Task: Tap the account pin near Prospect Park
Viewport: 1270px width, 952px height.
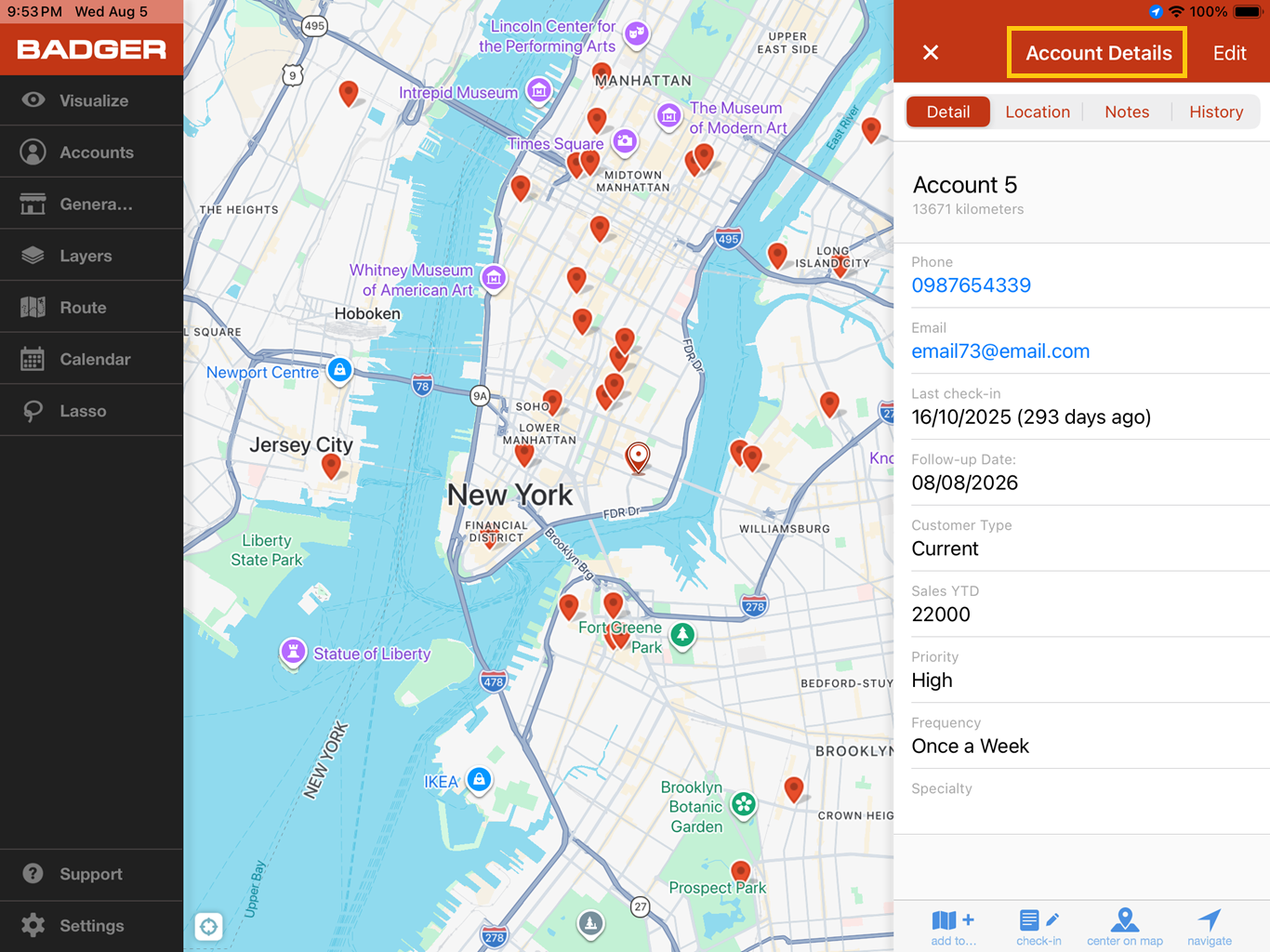Action: [x=741, y=872]
